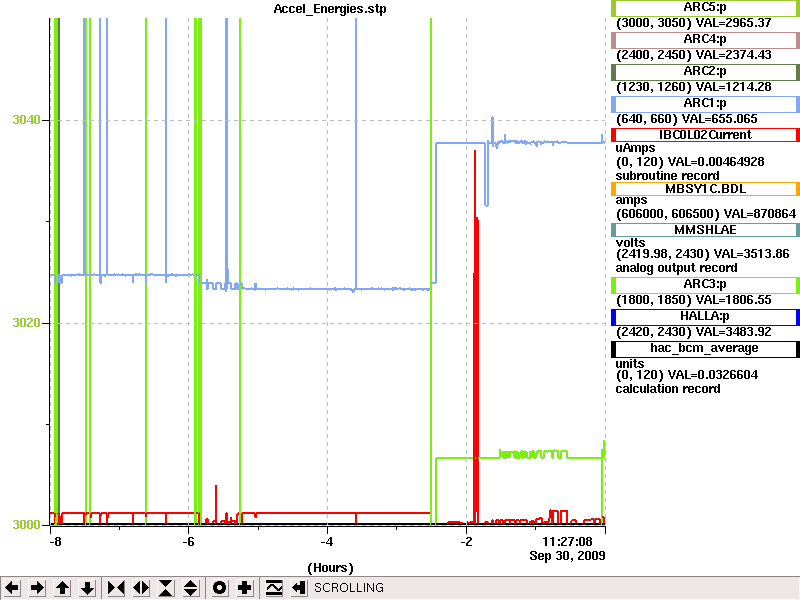Click the 3040 y-axis label
Image resolution: width=800 pixels, height=600 pixels.
pos(26,120)
